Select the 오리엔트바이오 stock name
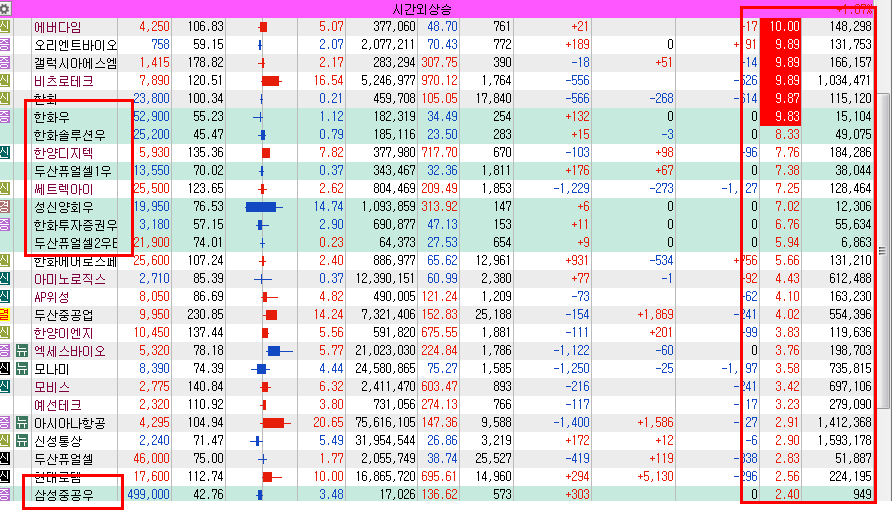893x510 pixels. pos(75,44)
